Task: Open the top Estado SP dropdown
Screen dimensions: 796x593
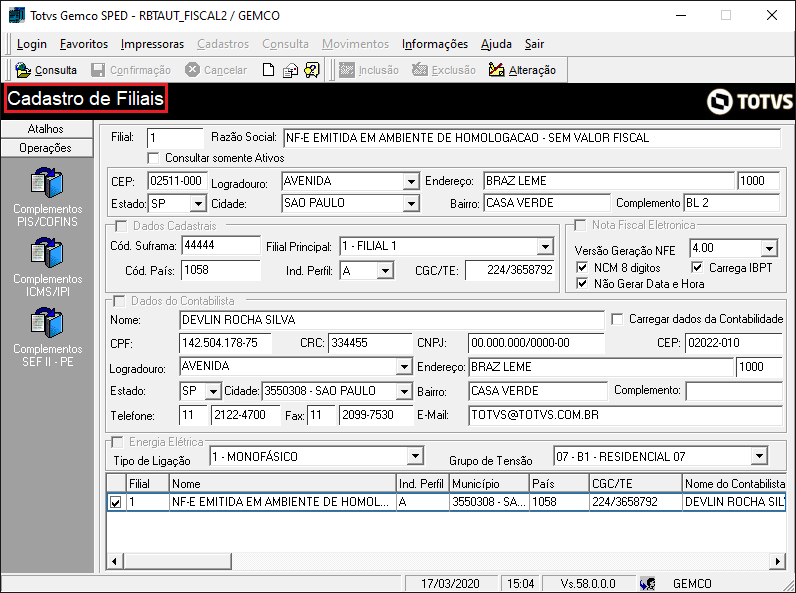Action: [x=198, y=204]
